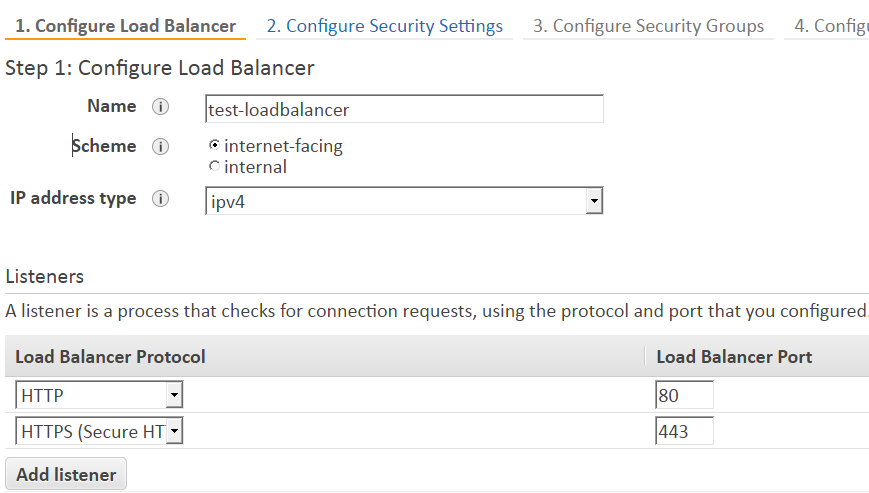Image resolution: width=869 pixels, height=493 pixels.
Task: Click the internet-facing label text
Action: pos(283,146)
